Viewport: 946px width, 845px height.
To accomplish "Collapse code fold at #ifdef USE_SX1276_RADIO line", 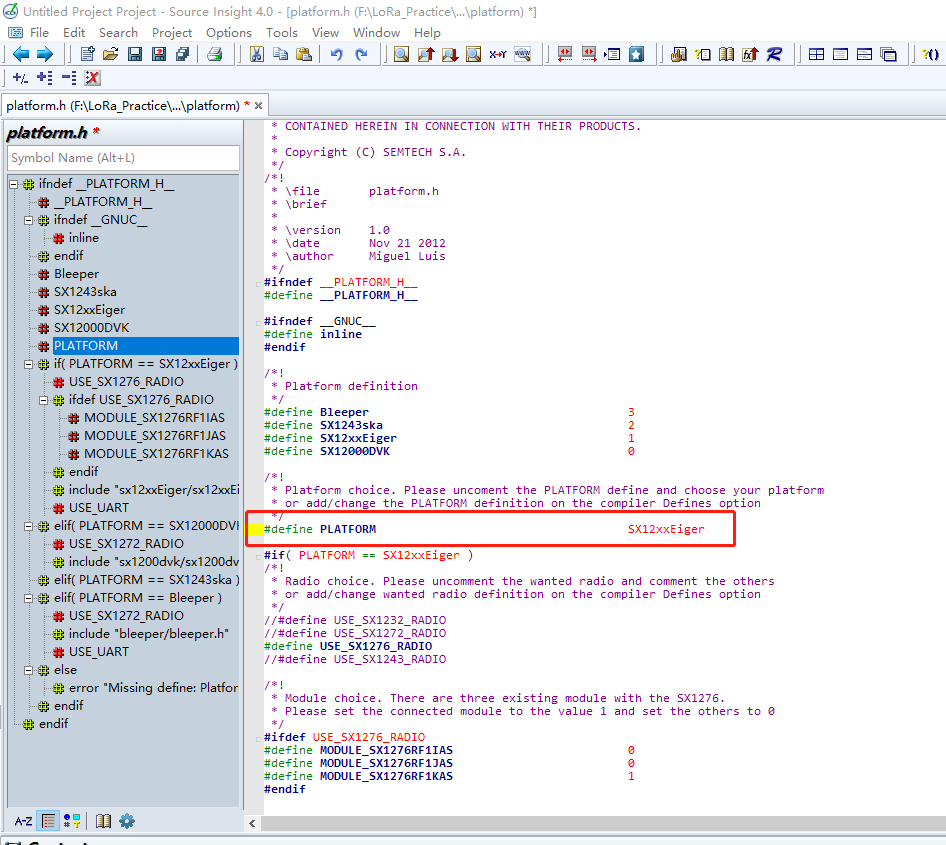I will point(258,739).
